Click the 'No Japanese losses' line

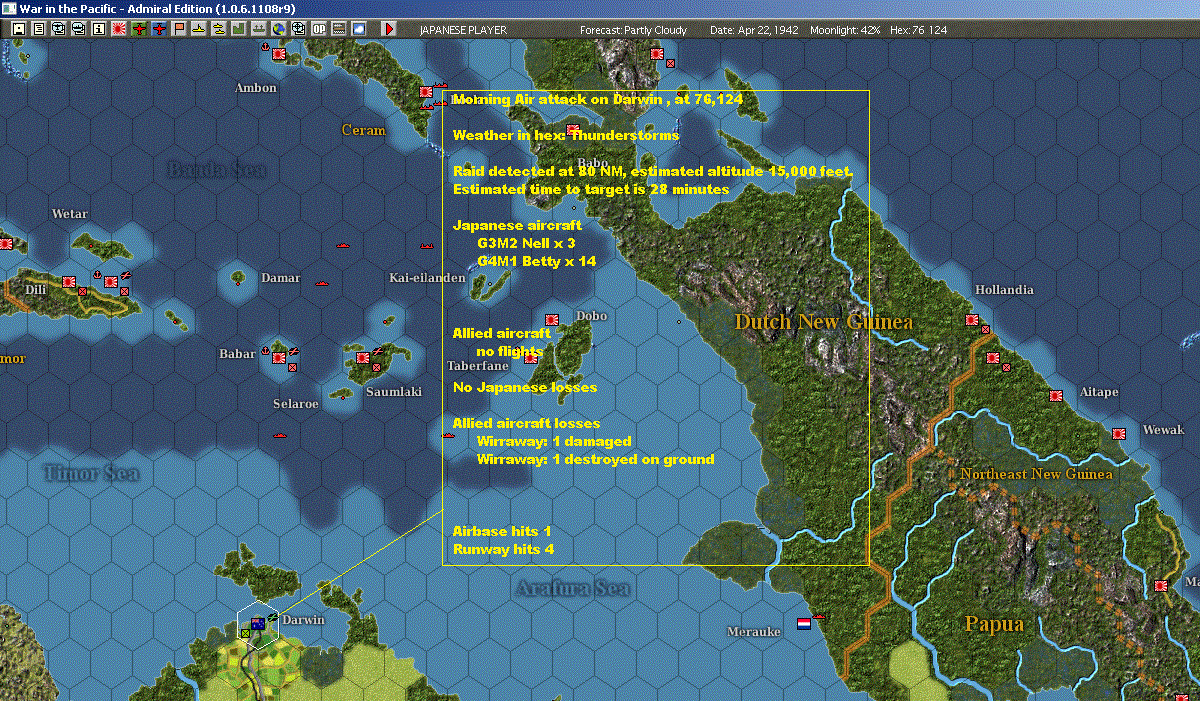click(525, 387)
